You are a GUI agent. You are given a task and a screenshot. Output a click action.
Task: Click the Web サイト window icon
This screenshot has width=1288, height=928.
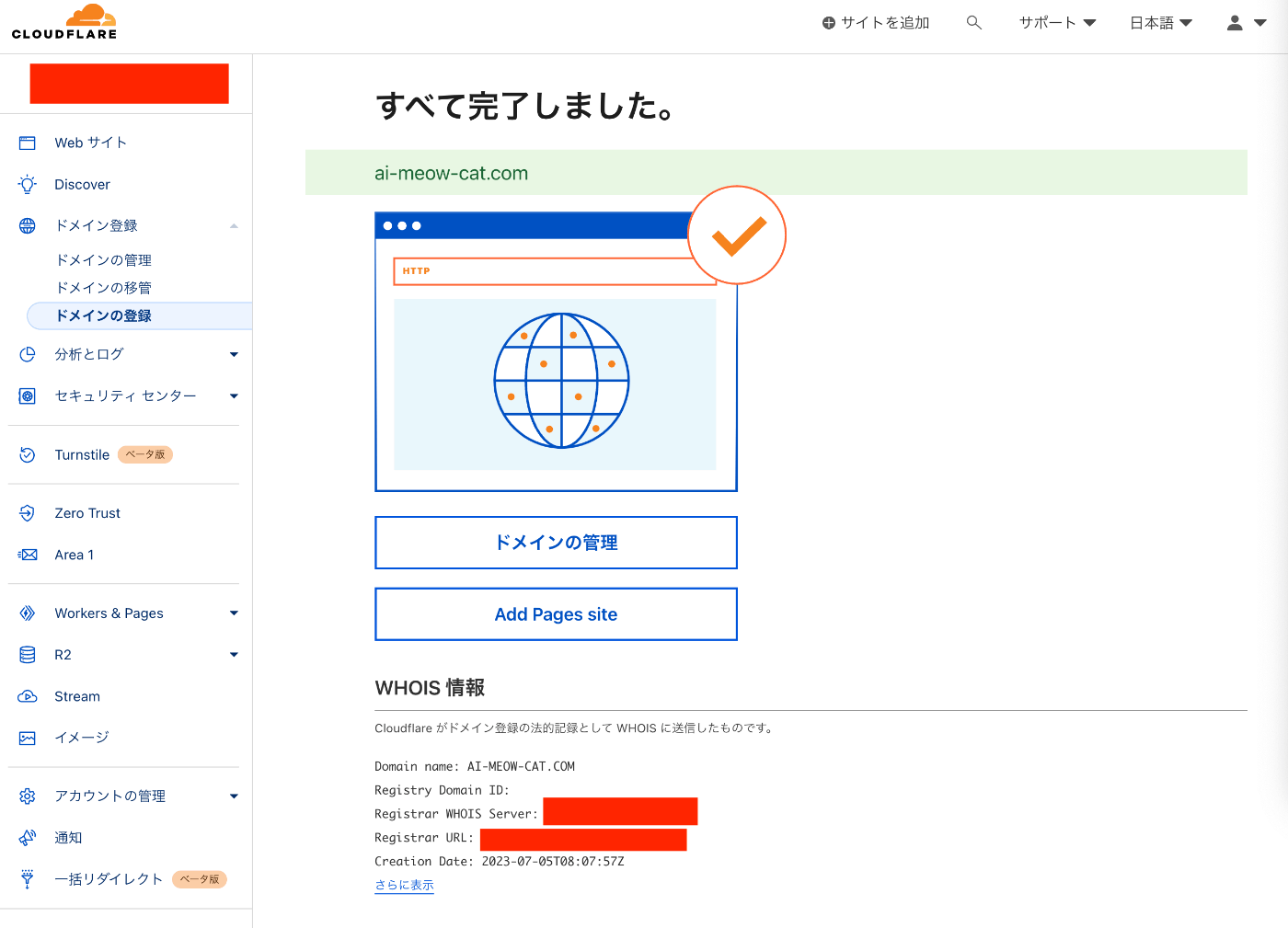pyautogui.click(x=28, y=143)
